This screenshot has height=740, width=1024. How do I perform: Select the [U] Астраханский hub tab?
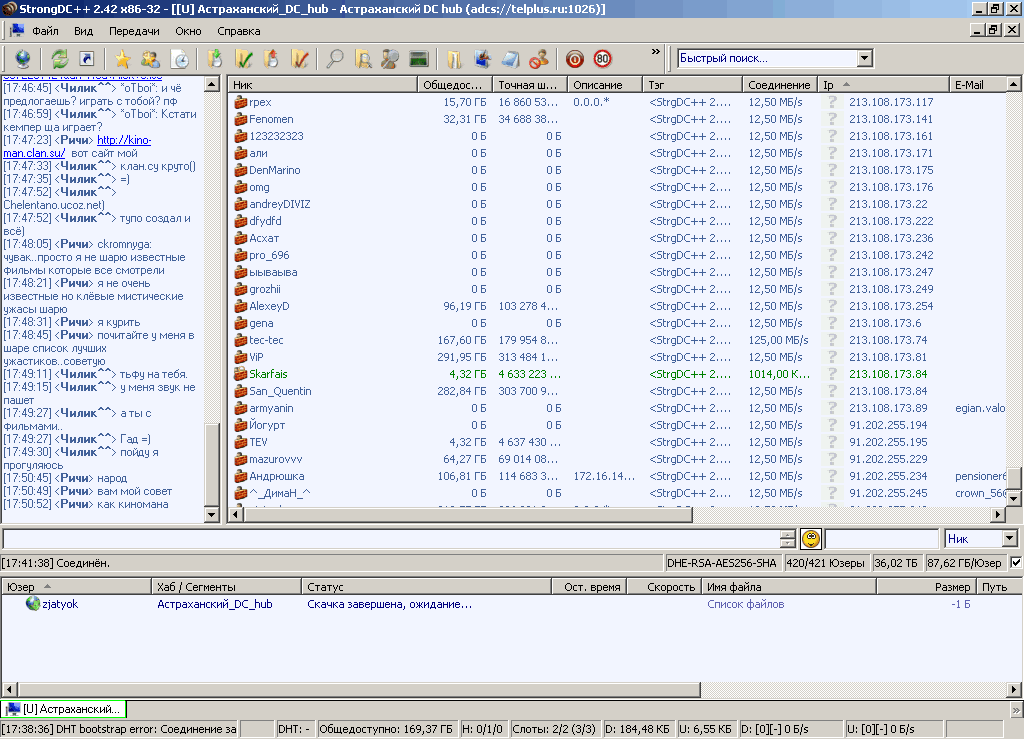coord(63,709)
